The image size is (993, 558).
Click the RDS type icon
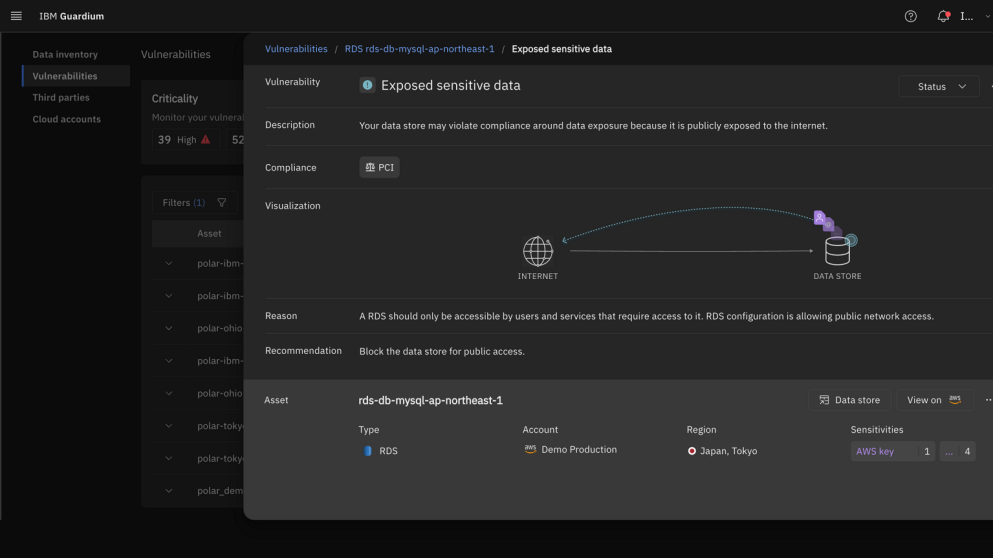(x=368, y=451)
